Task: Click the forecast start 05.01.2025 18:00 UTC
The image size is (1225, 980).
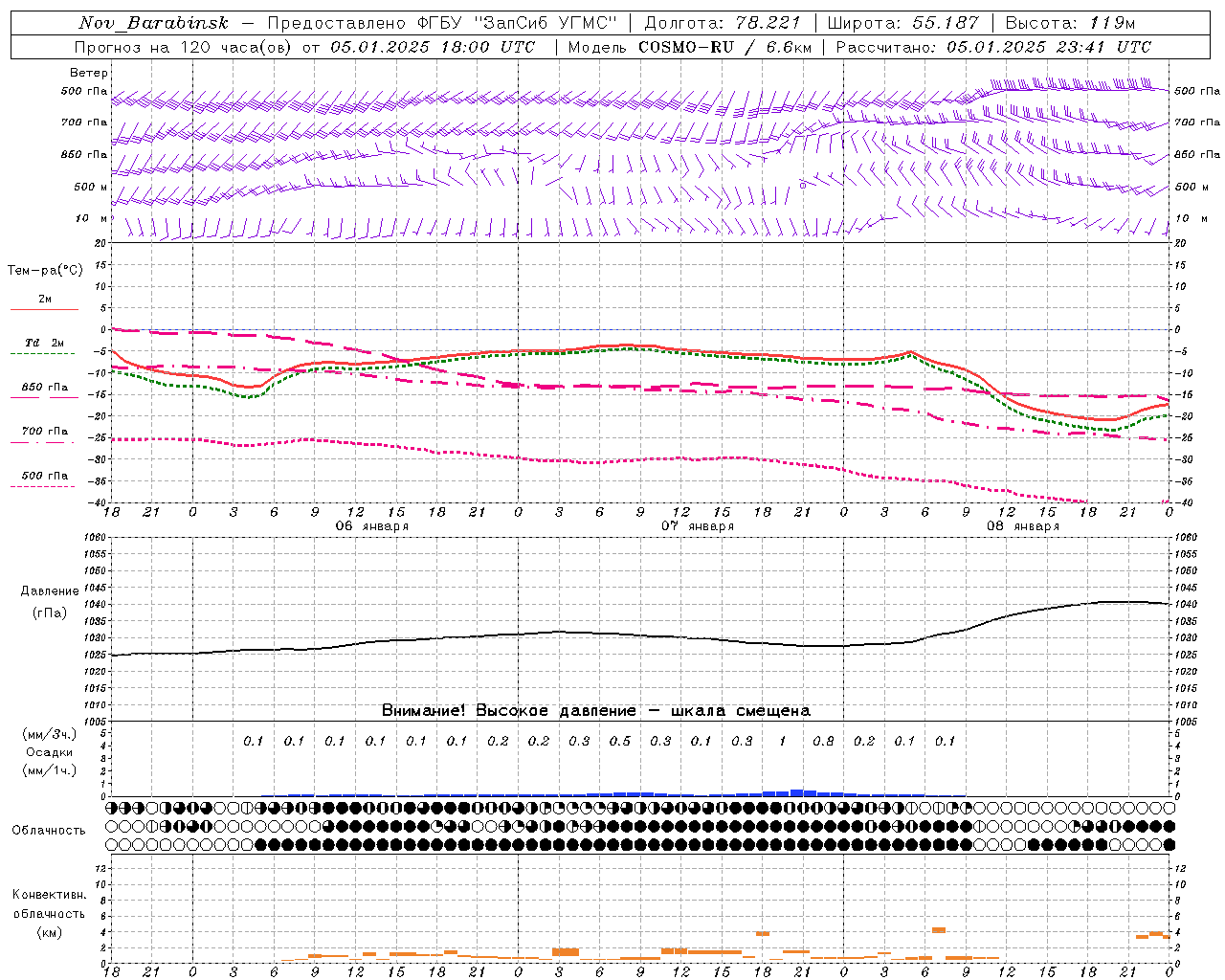Action: point(433,47)
